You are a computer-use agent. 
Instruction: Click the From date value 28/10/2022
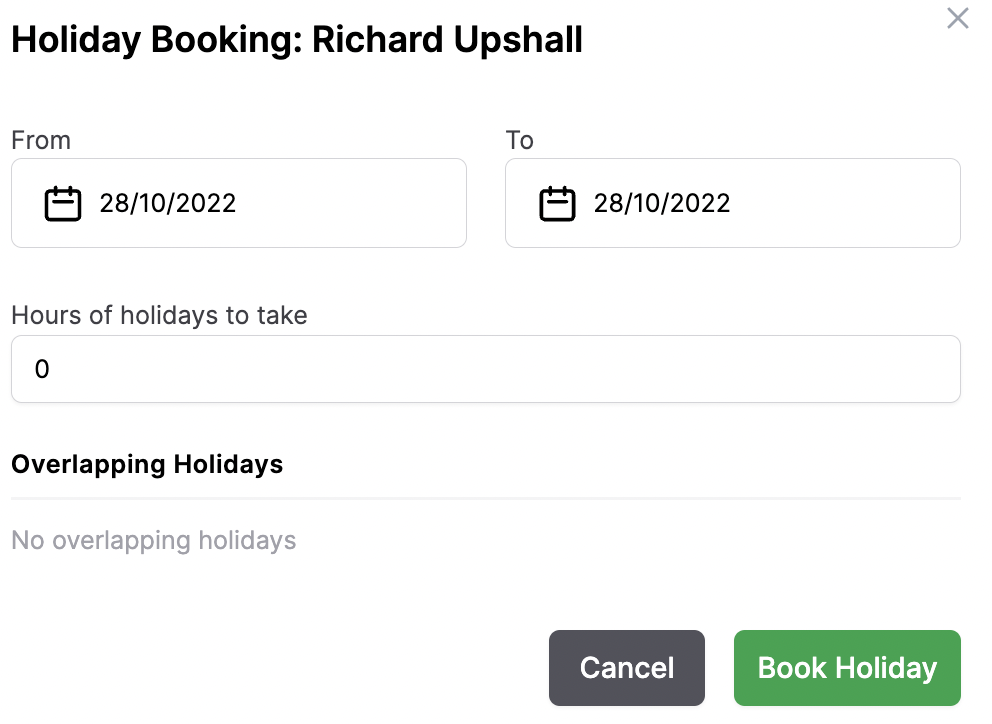tap(168, 202)
